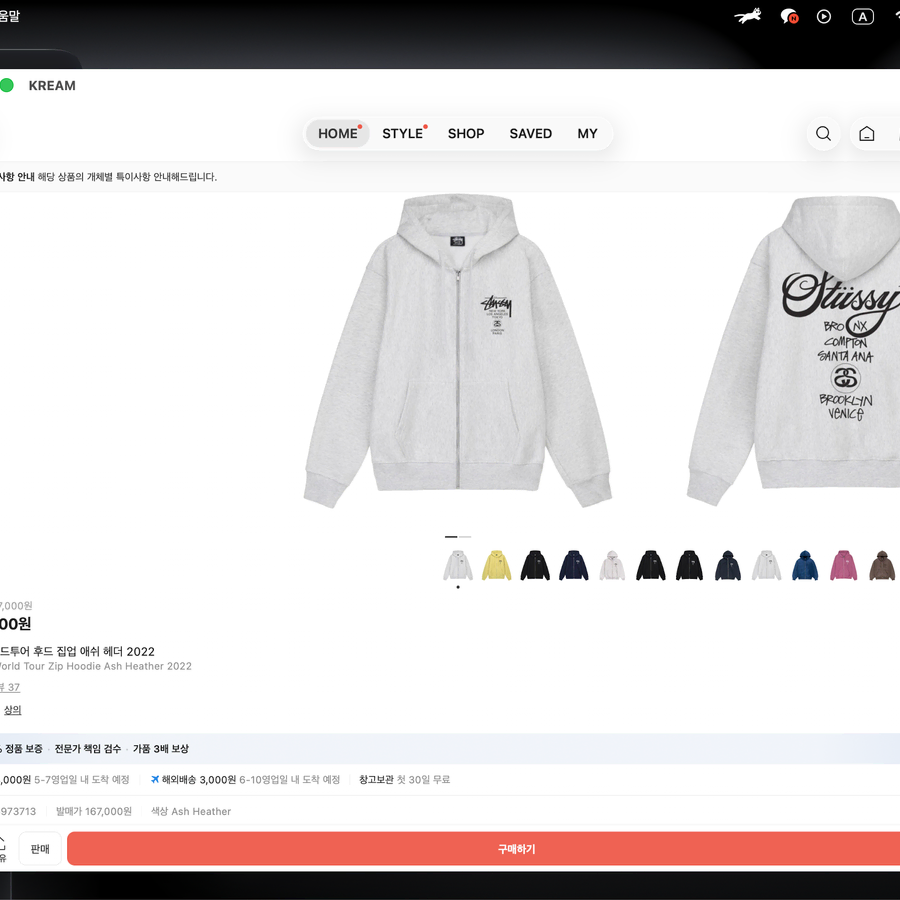Open the chat notification menu bar icon
The image size is (900, 900).
(x=789, y=17)
